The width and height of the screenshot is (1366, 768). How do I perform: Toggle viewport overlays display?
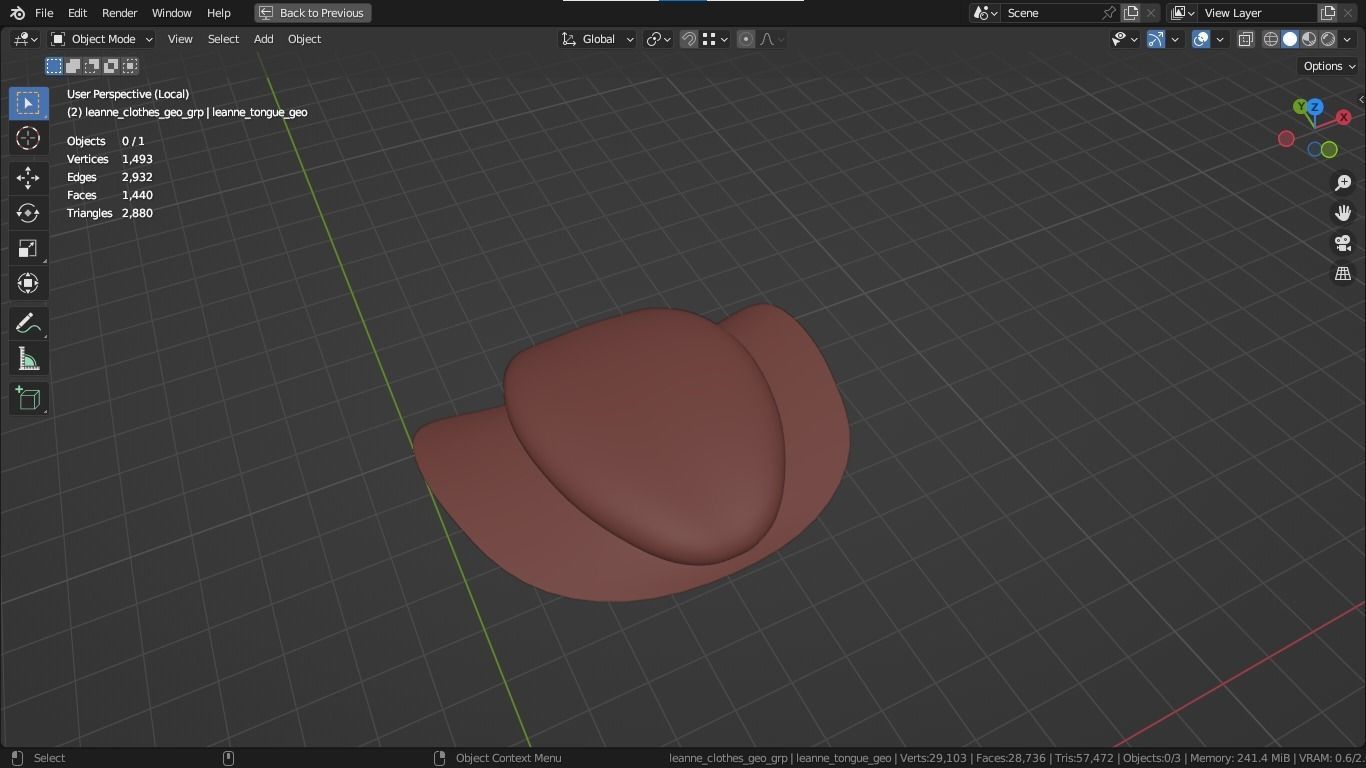pos(1201,39)
